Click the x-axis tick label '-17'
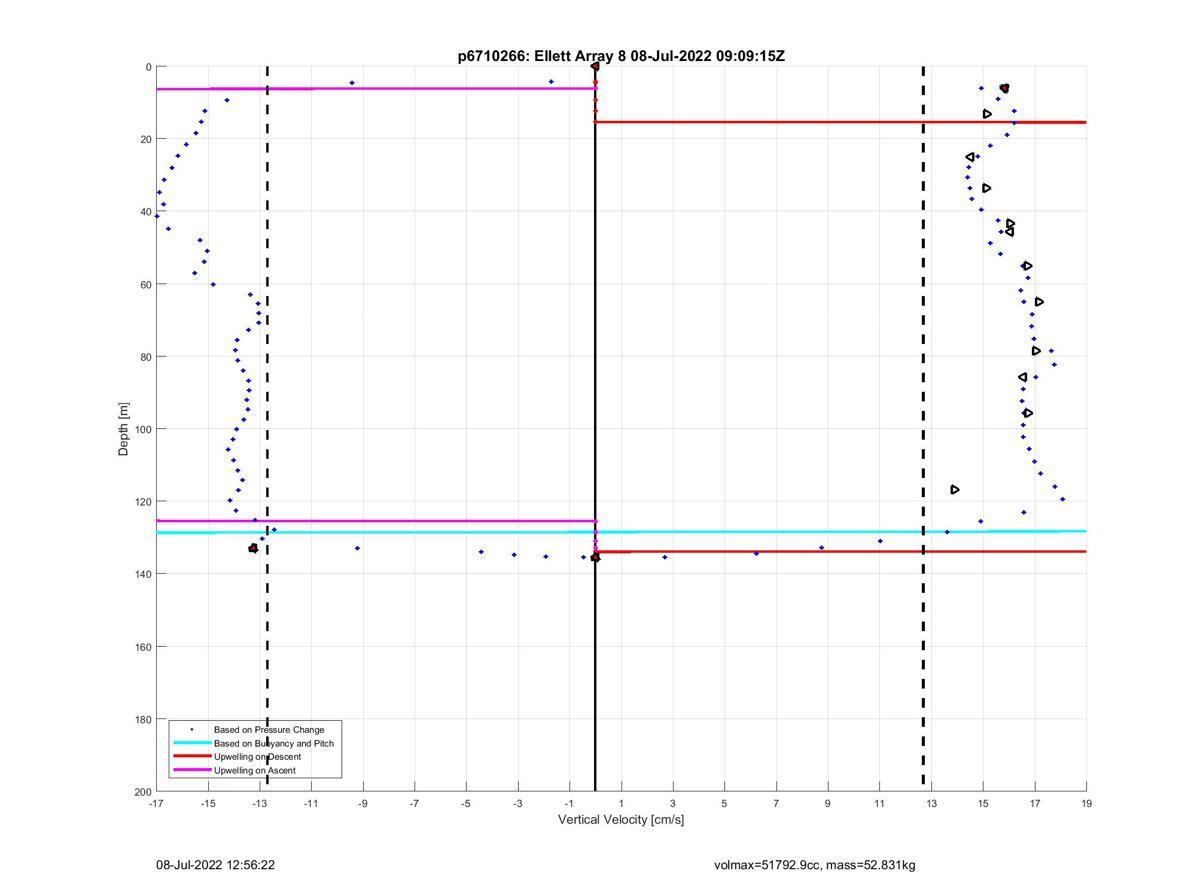This screenshot has width=1200, height=889. click(156, 803)
